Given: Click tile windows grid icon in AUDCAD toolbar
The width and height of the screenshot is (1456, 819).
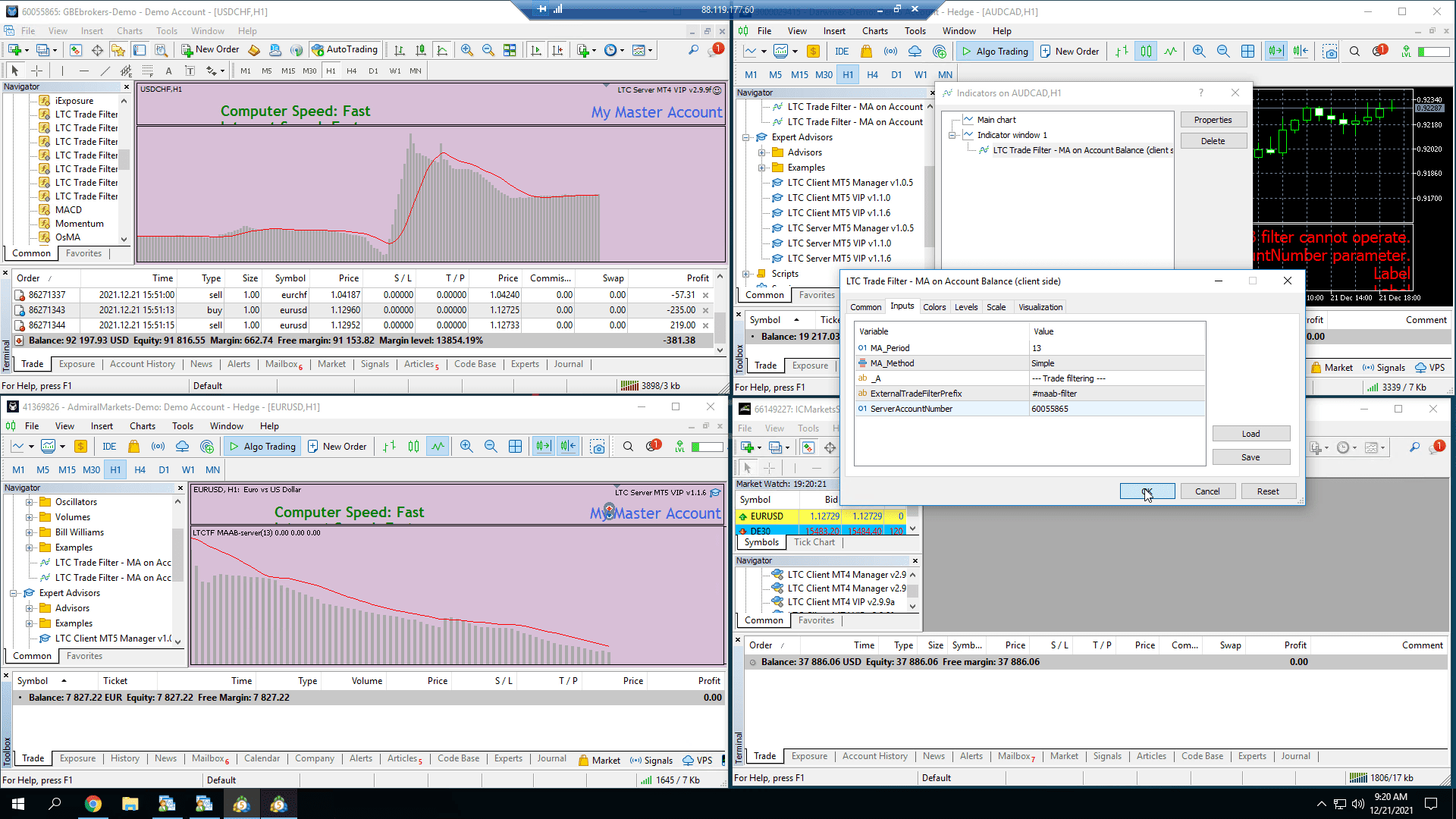Looking at the screenshot, I should (x=1247, y=52).
